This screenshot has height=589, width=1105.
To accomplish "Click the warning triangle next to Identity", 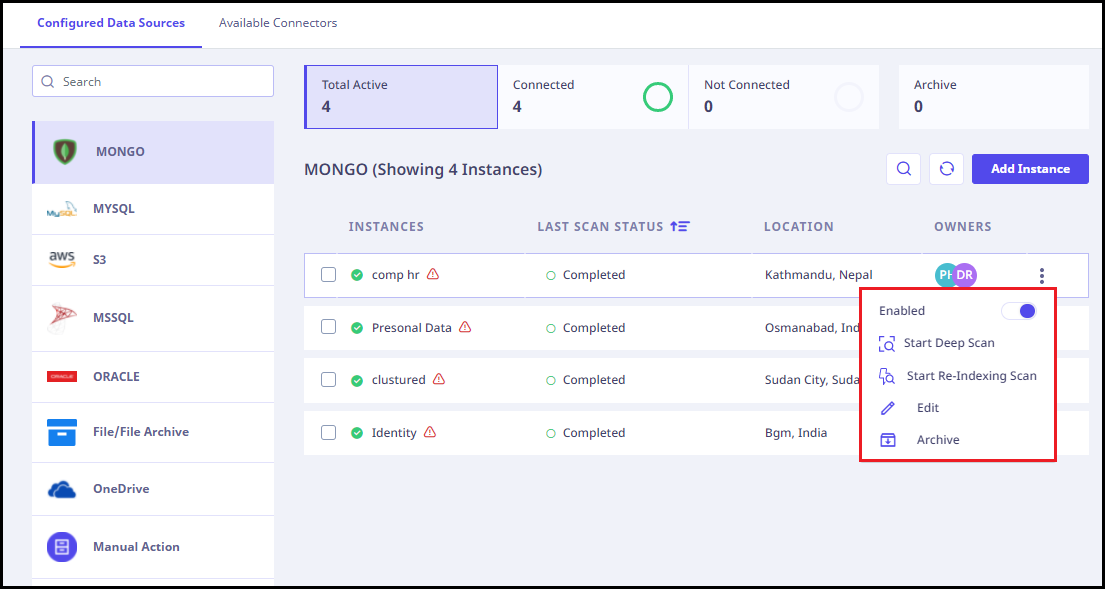I will tap(430, 432).
